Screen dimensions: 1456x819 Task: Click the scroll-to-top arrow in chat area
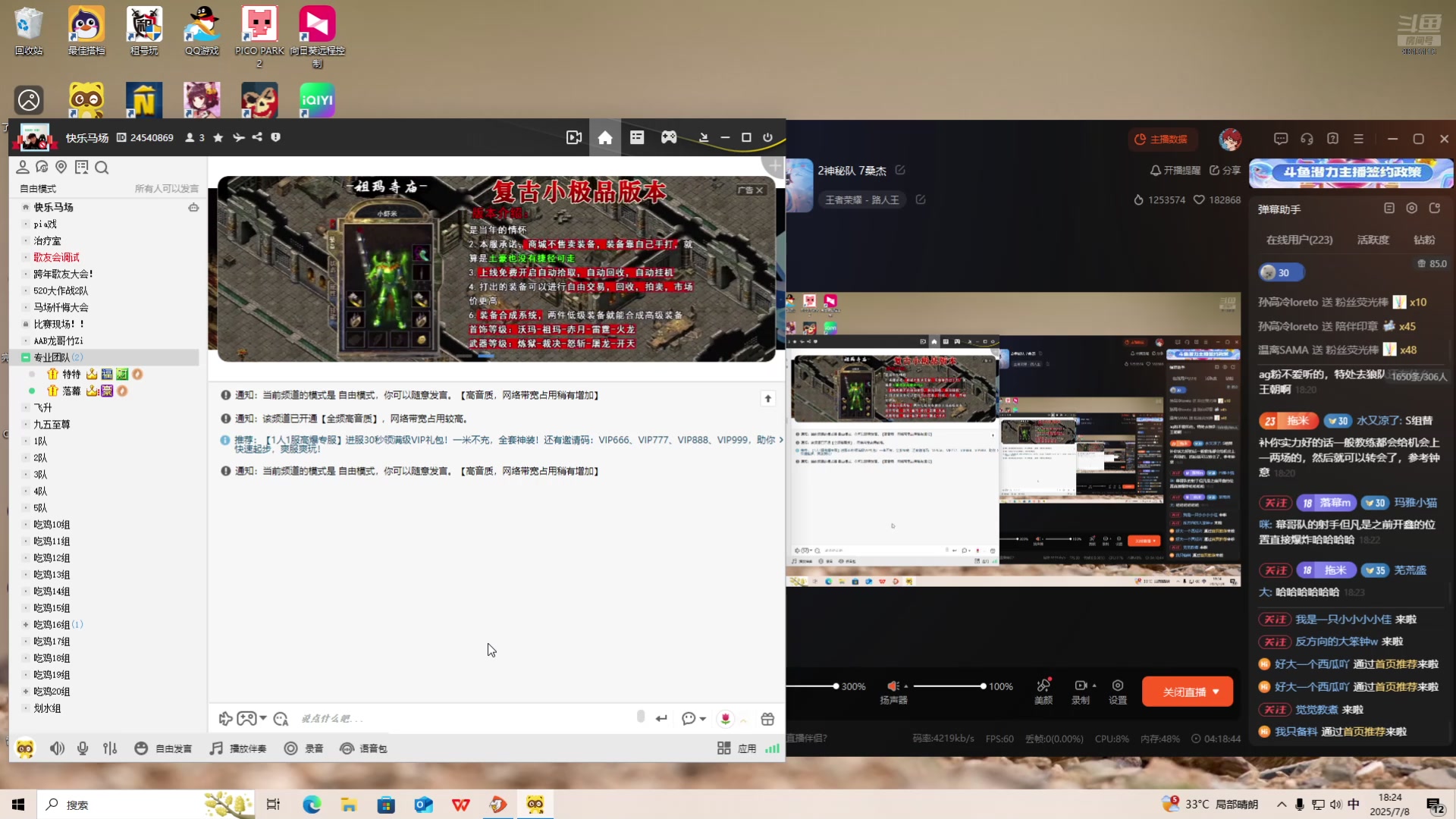tap(767, 398)
